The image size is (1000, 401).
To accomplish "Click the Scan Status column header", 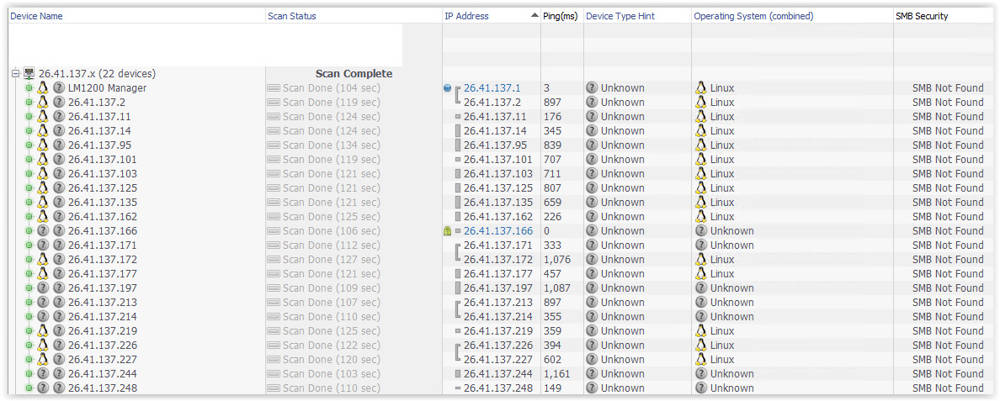I will coord(292,16).
